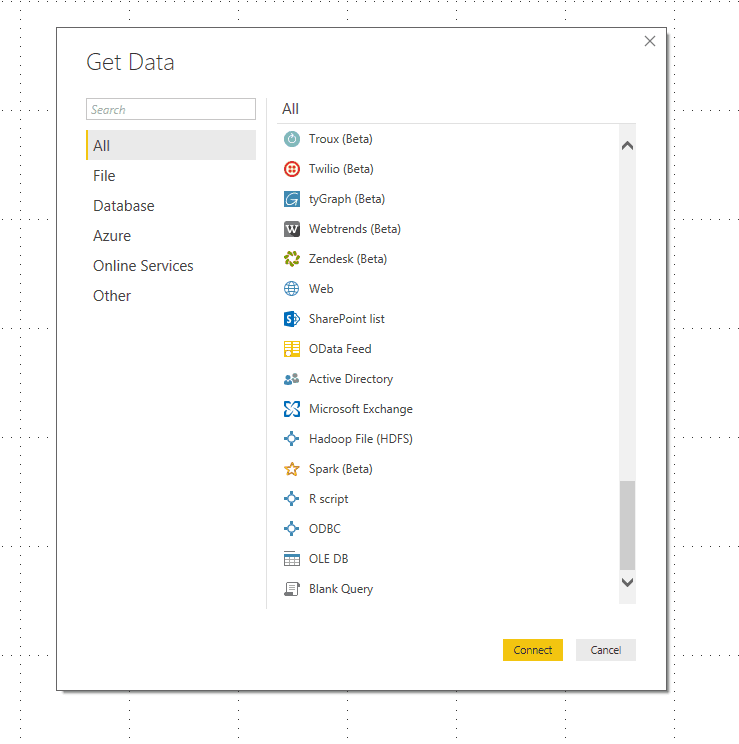This screenshot has height=744, width=739.
Task: Click the ODBC connector icon
Action: tap(291, 529)
